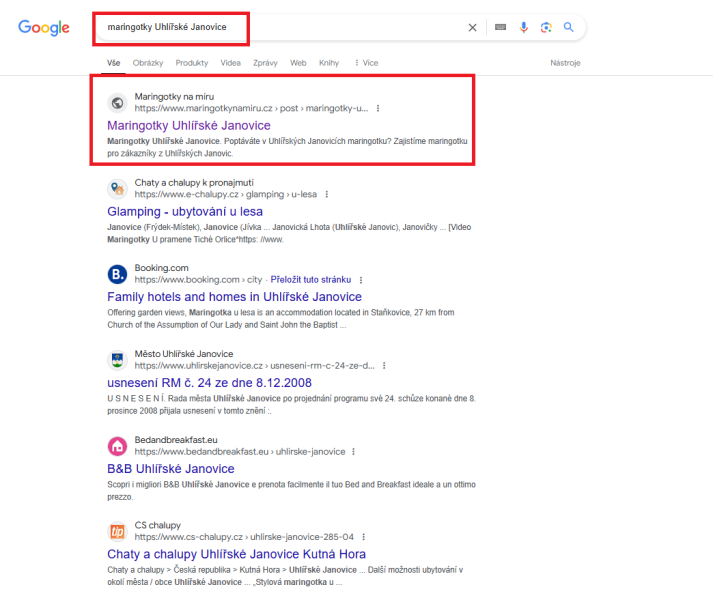Open the Glamping - ubytování u lesa link
The height and width of the screenshot is (600, 713).
tap(185, 212)
